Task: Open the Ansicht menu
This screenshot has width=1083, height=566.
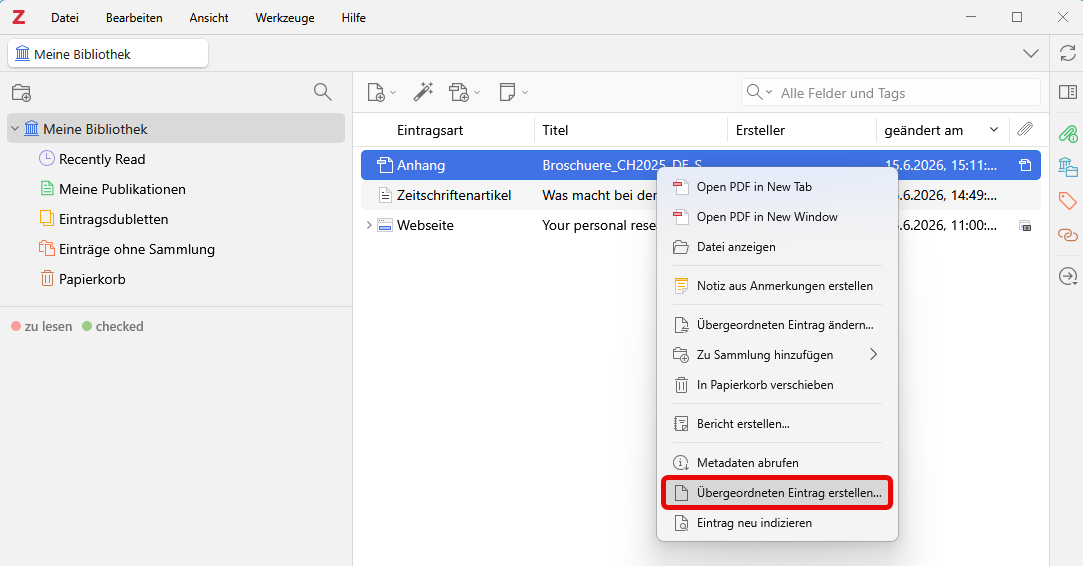Action: (x=209, y=18)
